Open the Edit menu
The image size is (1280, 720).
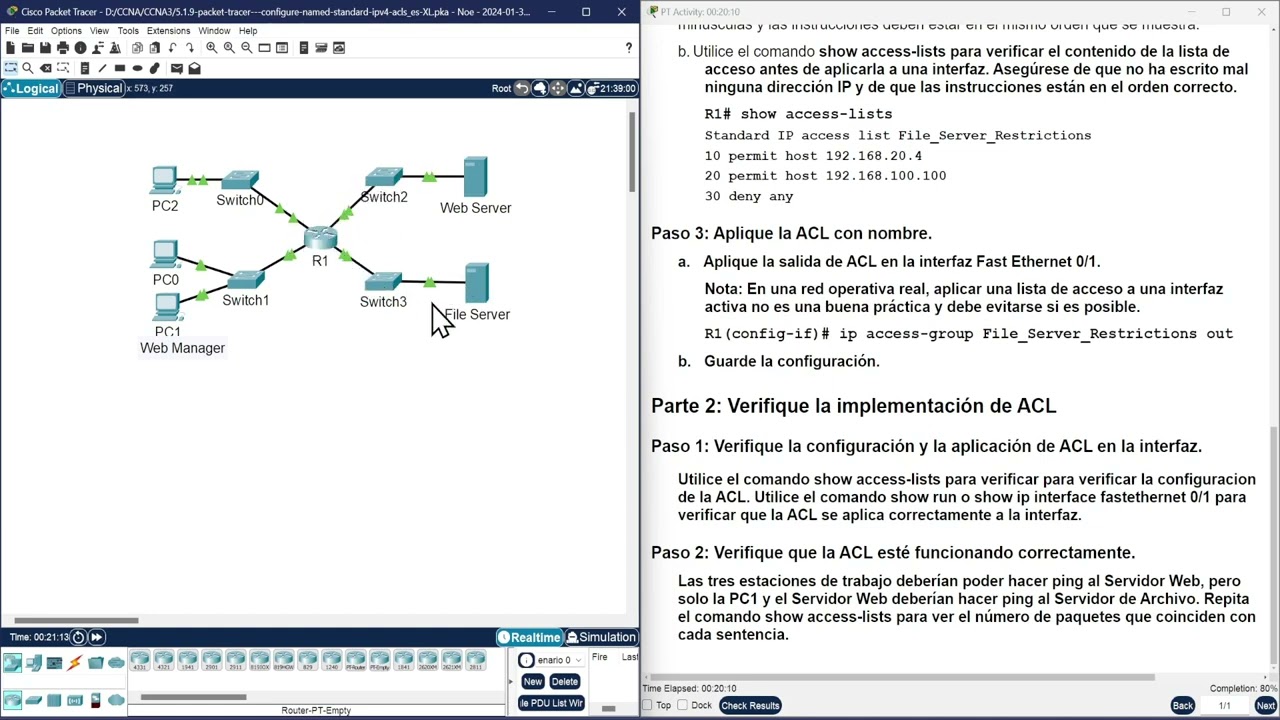click(x=35, y=31)
